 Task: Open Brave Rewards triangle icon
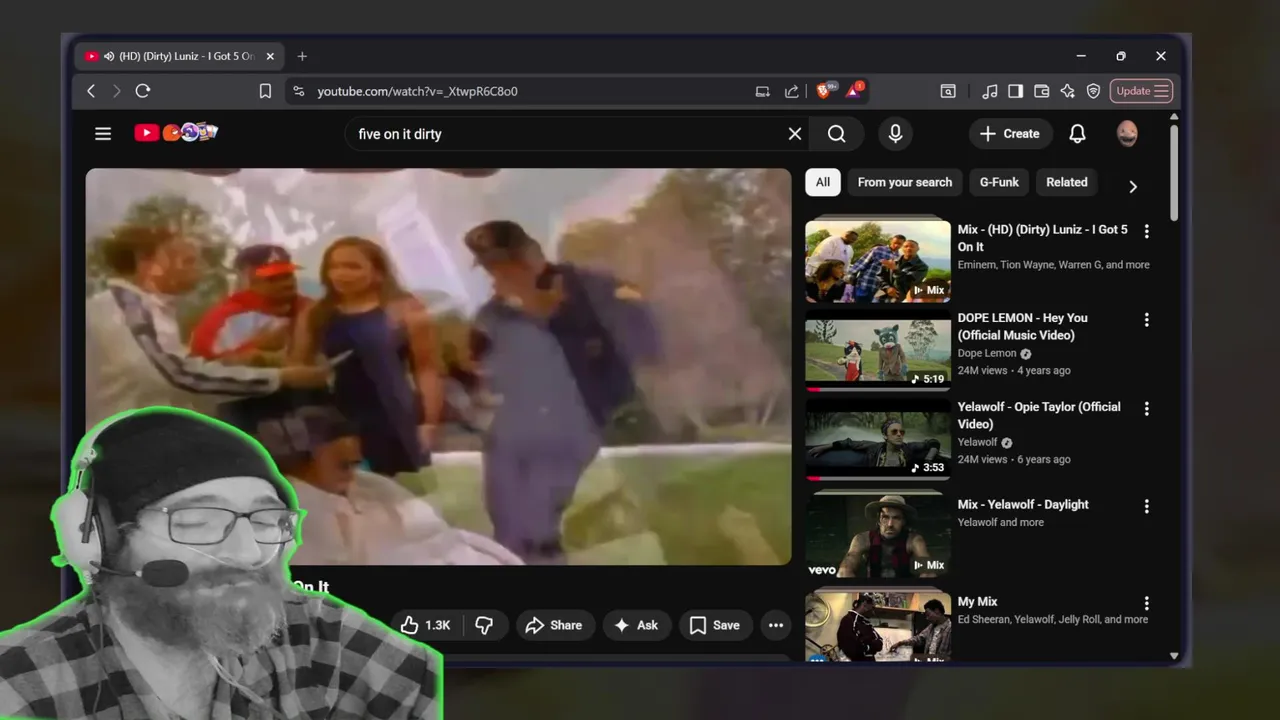(854, 91)
